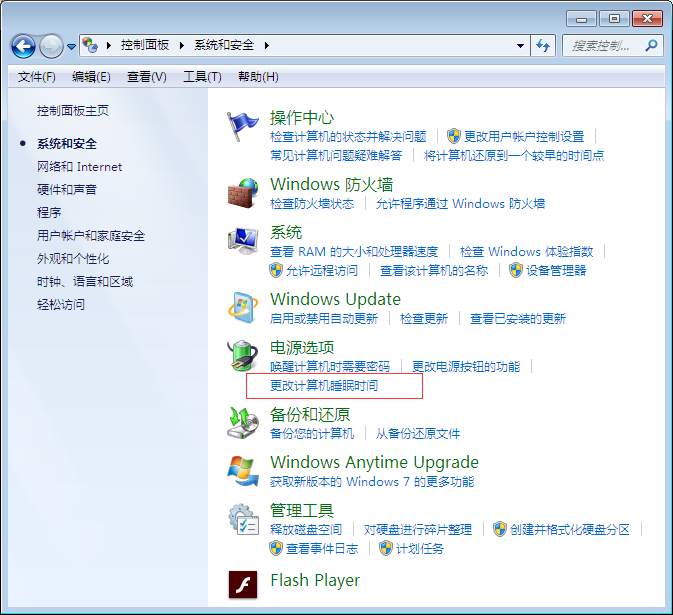Viewport: 673px width, 615px height.
Task: Open the Flash Player heading link
Action: [315, 580]
